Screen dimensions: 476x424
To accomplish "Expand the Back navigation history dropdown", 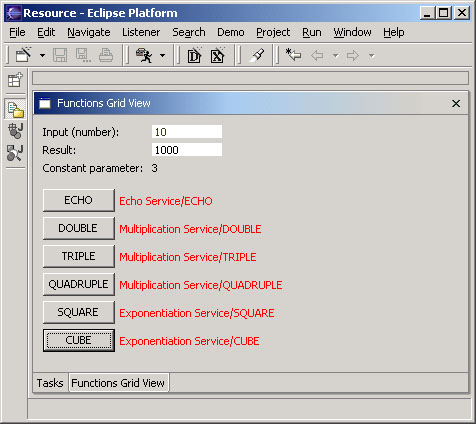I will 336,56.
